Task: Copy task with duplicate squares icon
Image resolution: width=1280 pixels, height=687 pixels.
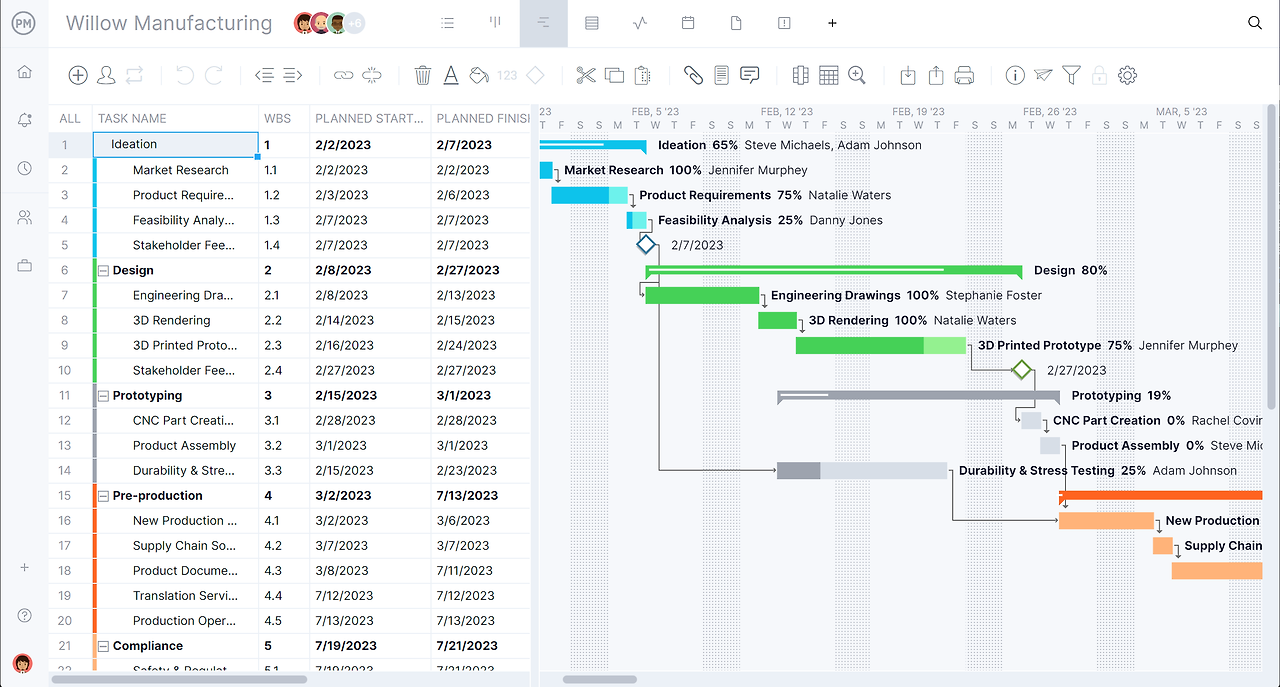Action: coord(614,75)
